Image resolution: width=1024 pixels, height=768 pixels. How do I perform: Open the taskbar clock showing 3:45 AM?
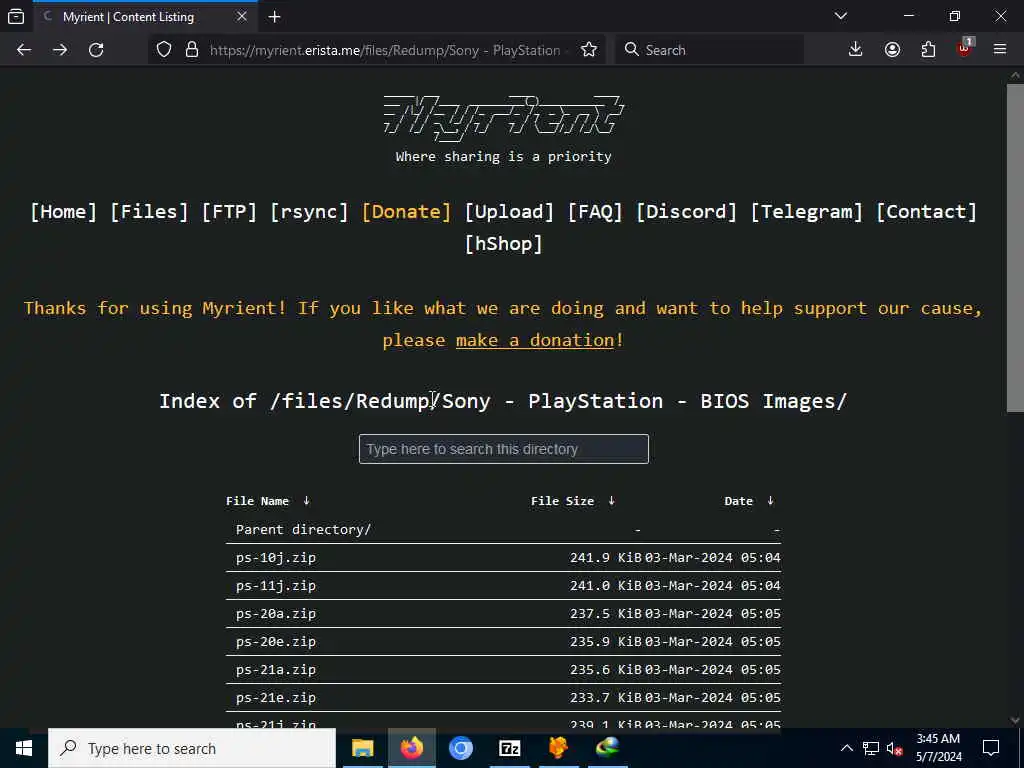pyautogui.click(x=938, y=748)
